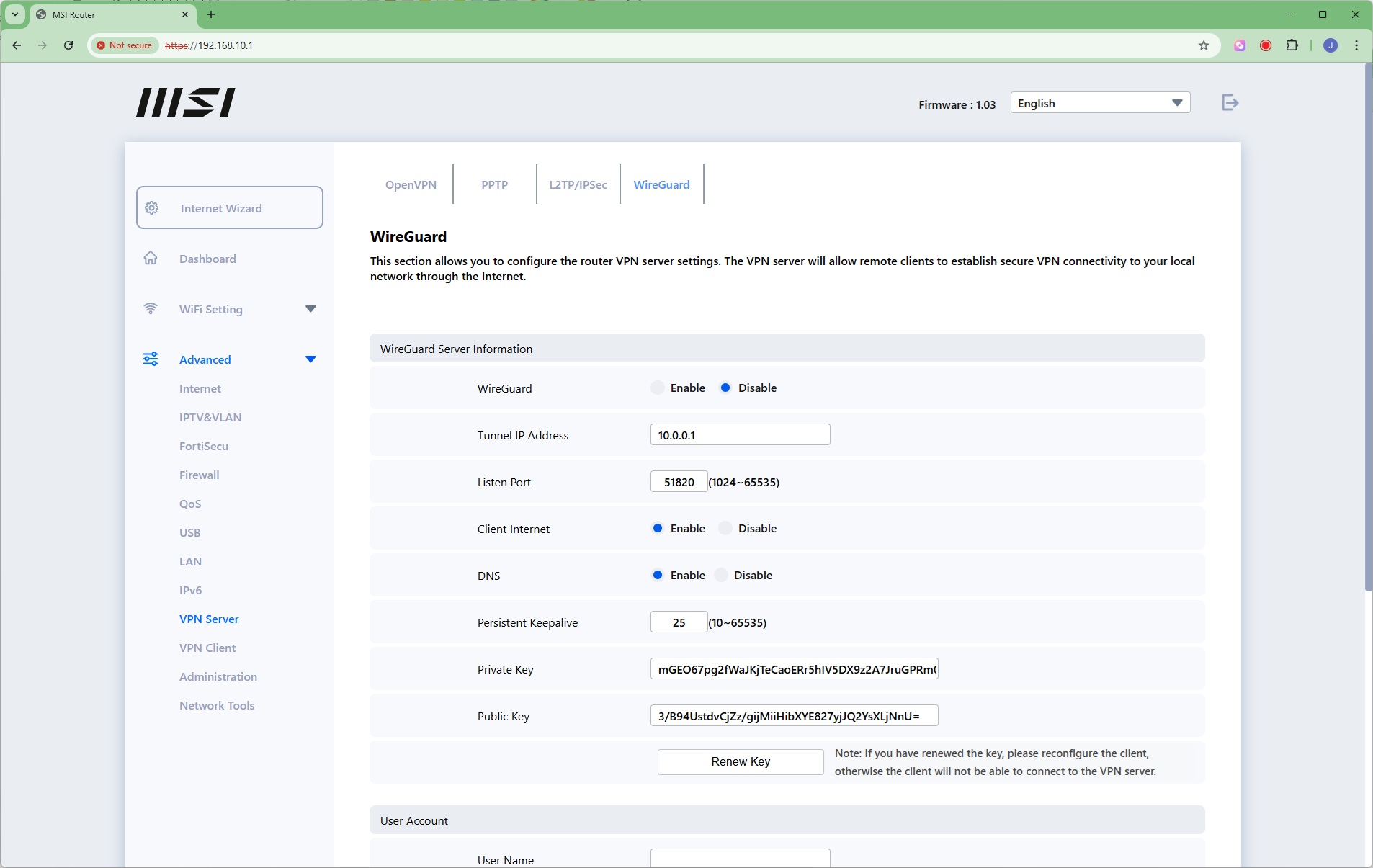1373x868 pixels.
Task: Switch to the L2TP/IPSec tab
Action: (578, 185)
